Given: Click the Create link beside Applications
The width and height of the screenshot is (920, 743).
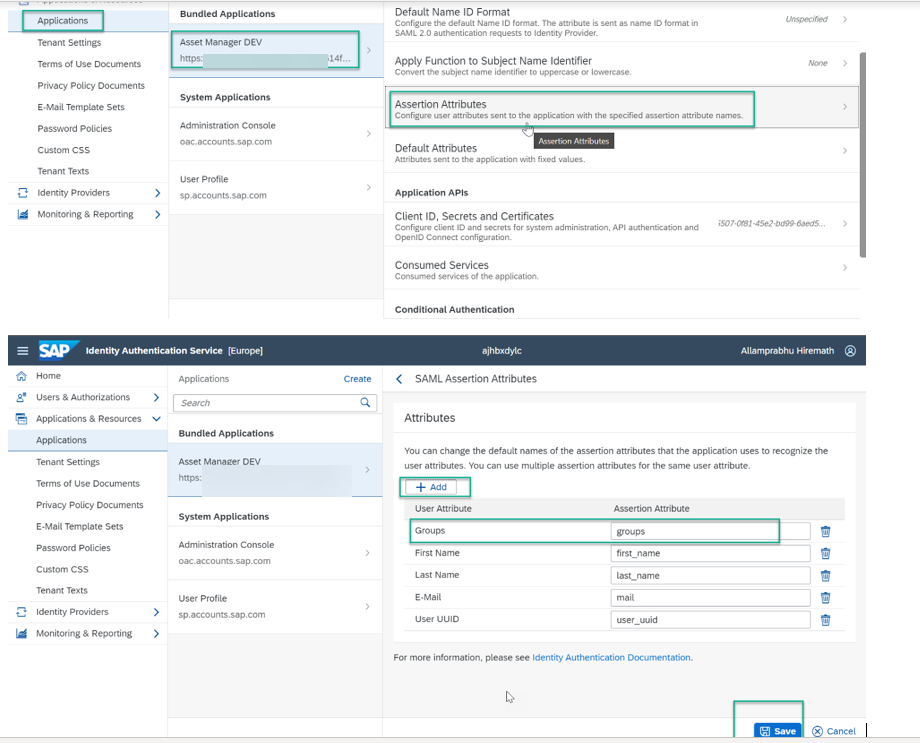Looking at the screenshot, I should point(357,379).
